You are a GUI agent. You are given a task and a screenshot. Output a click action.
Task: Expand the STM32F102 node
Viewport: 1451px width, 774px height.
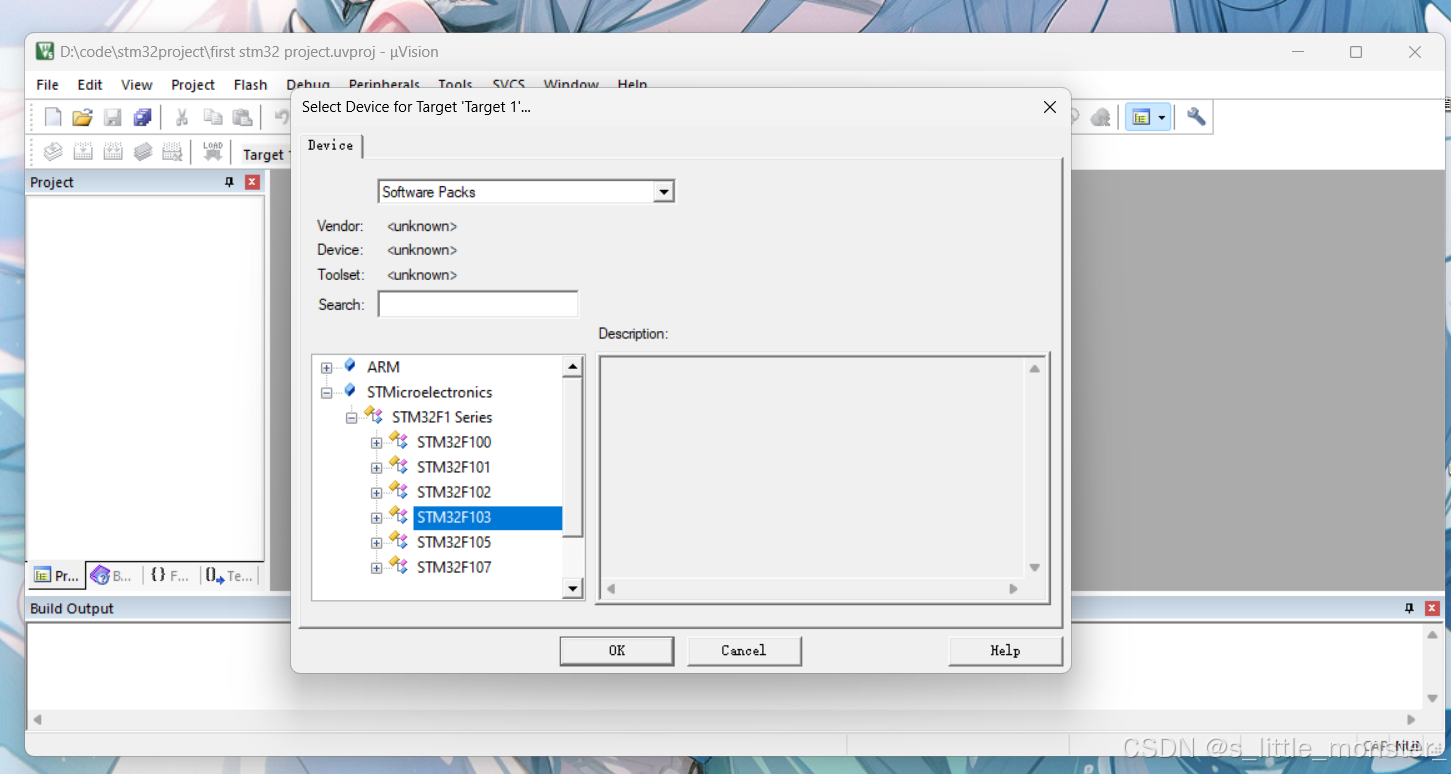pyautogui.click(x=376, y=493)
